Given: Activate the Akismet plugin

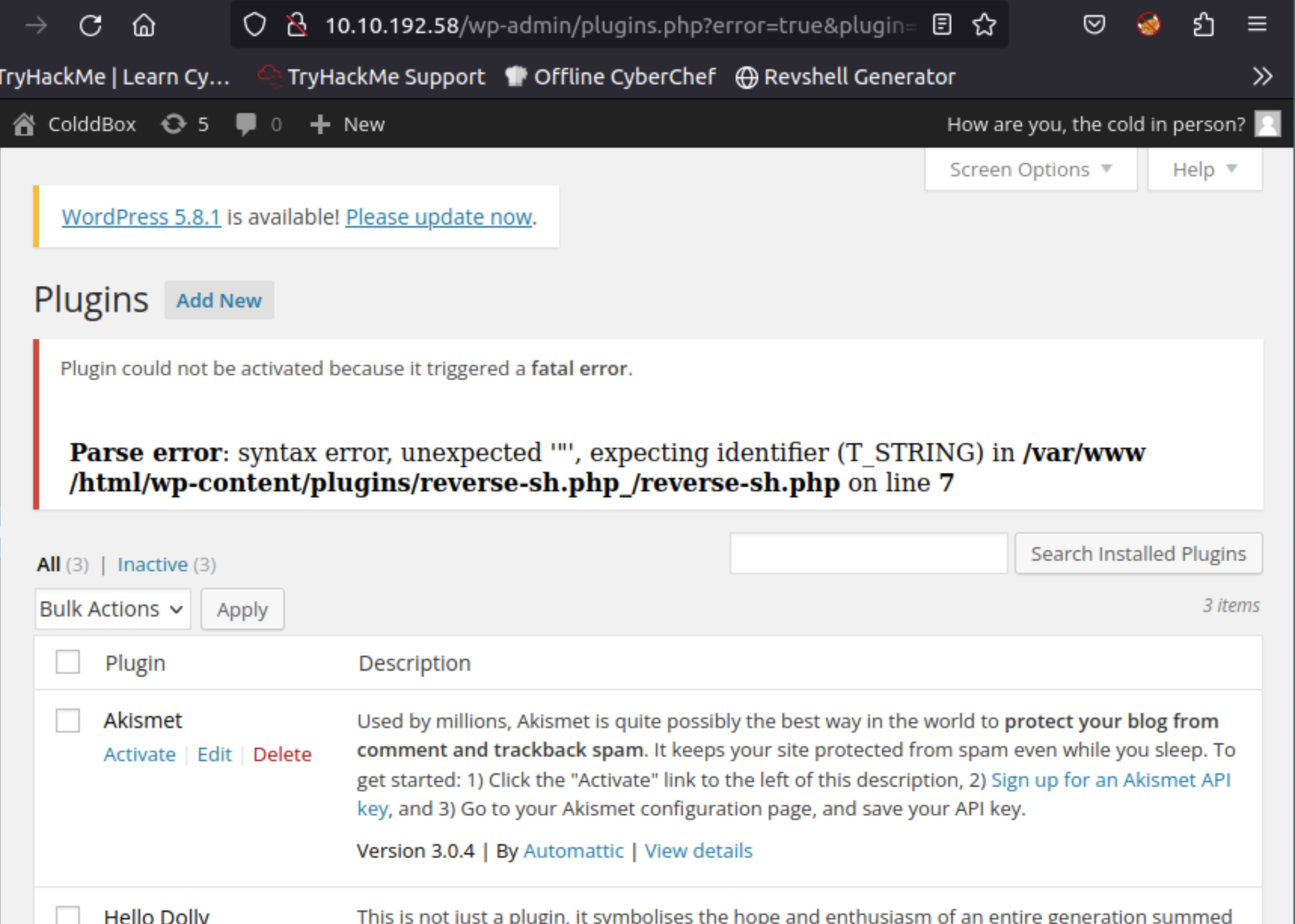Looking at the screenshot, I should 139,754.
